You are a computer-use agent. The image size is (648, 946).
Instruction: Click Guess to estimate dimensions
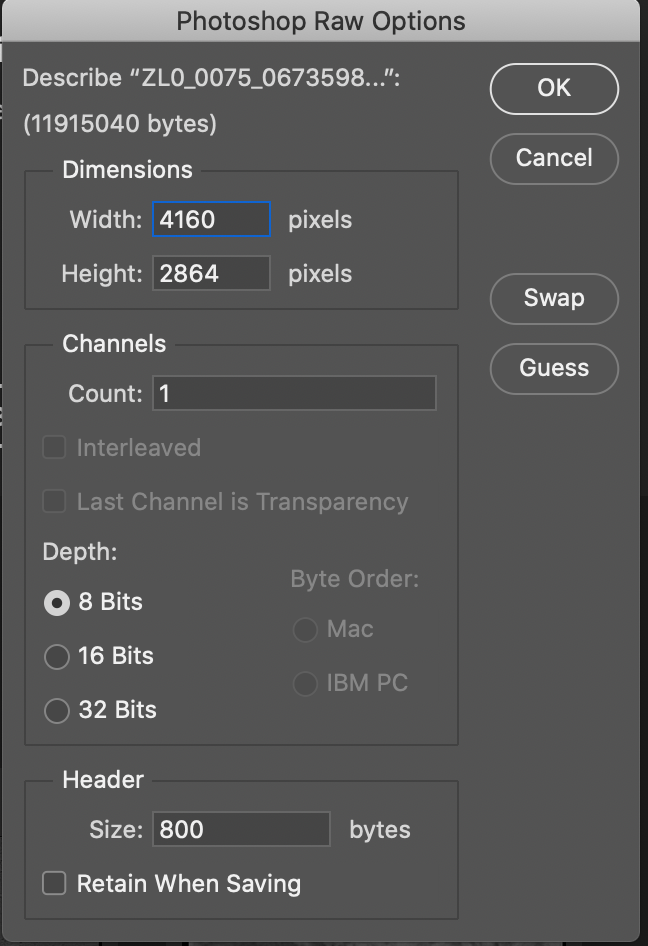point(554,368)
